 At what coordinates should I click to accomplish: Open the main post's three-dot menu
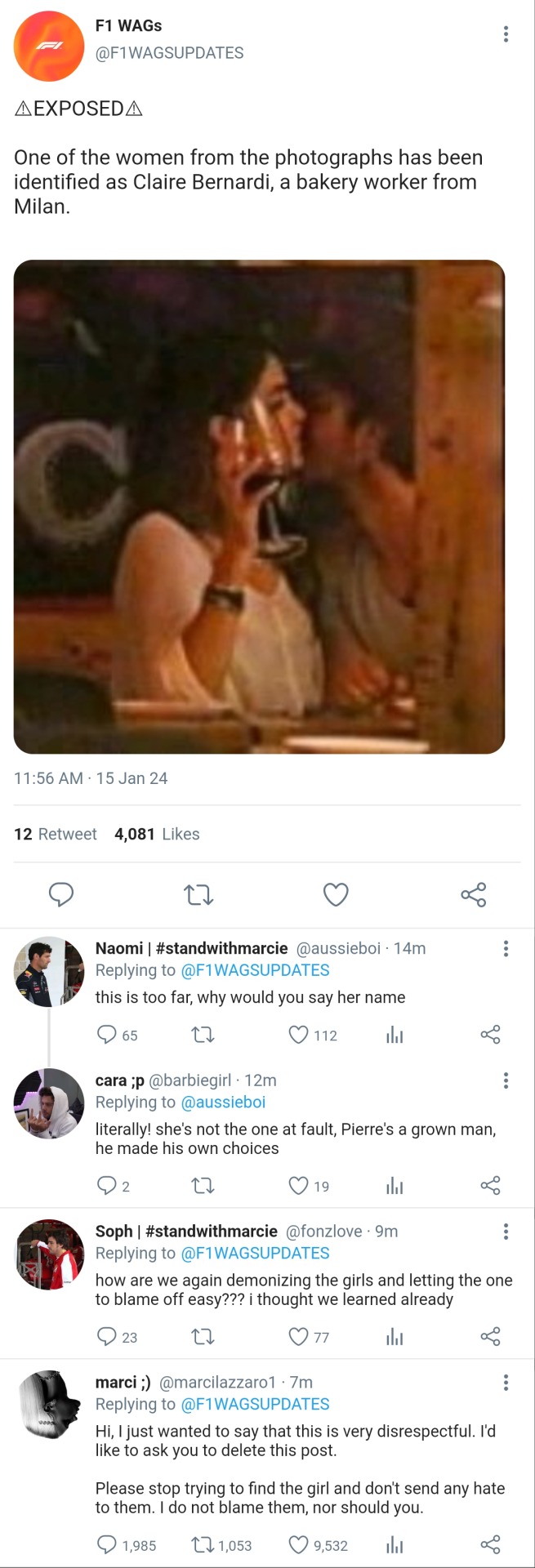[x=506, y=33]
